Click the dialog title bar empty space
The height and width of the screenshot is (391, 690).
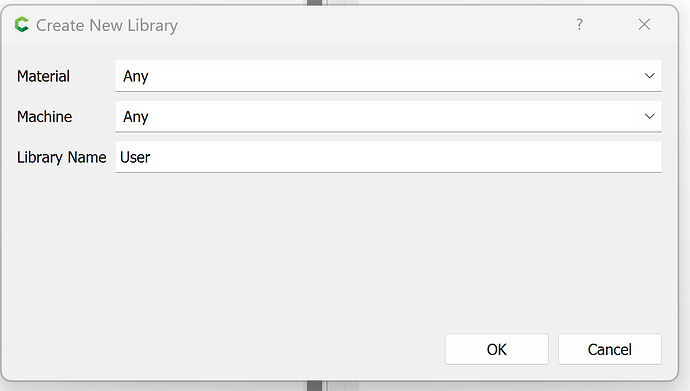click(x=374, y=25)
